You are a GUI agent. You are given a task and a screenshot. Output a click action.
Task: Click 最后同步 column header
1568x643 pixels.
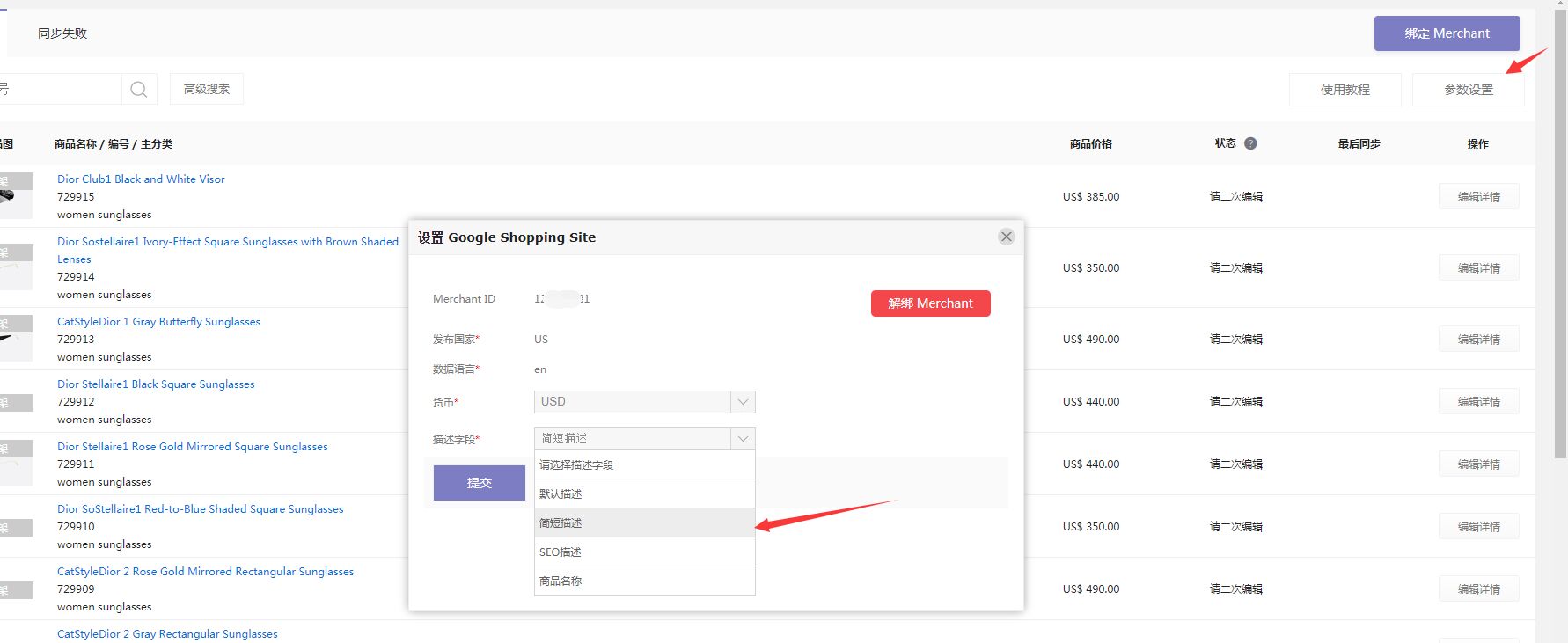click(1359, 143)
